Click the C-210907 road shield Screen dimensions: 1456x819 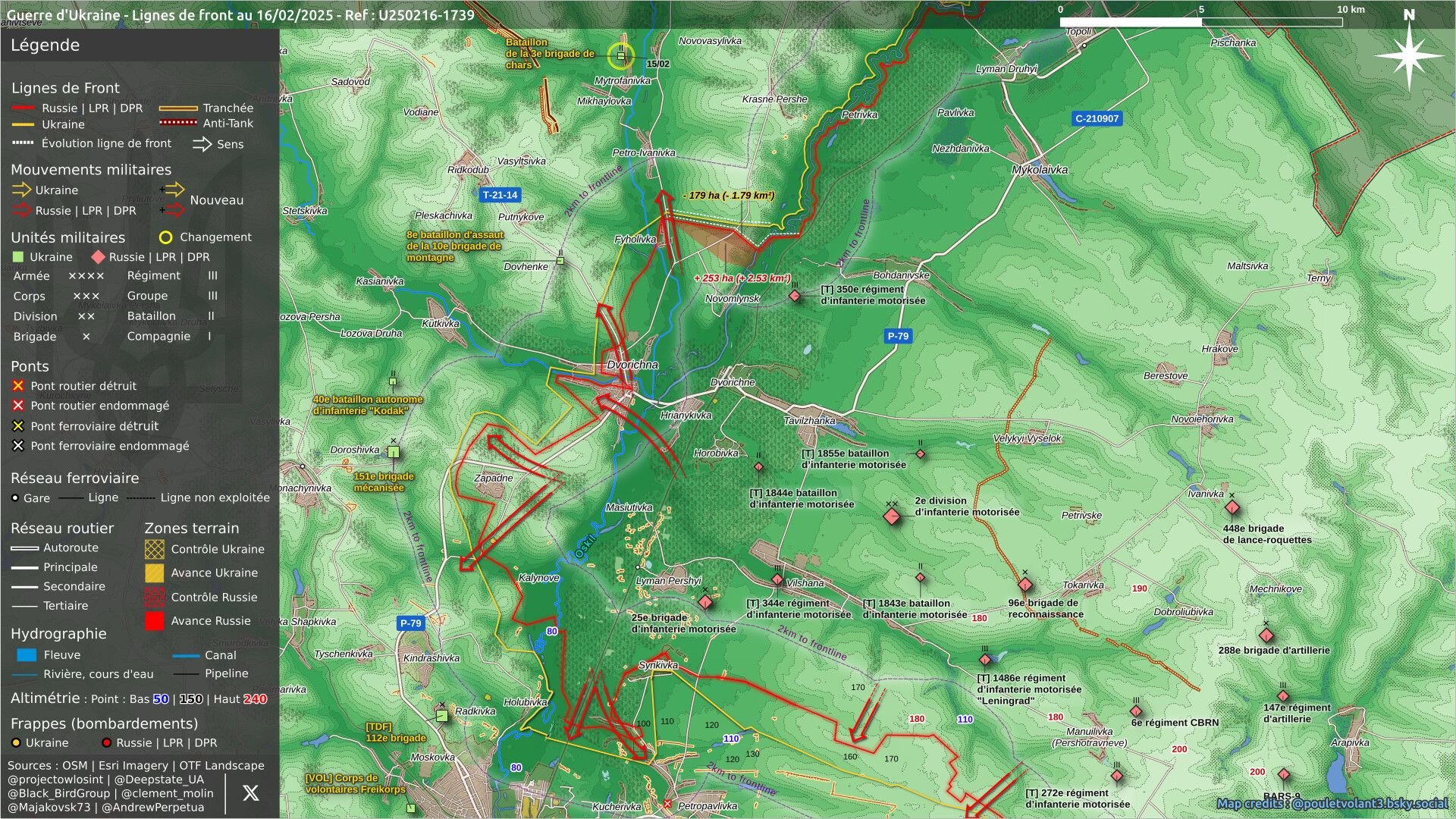point(1097,118)
